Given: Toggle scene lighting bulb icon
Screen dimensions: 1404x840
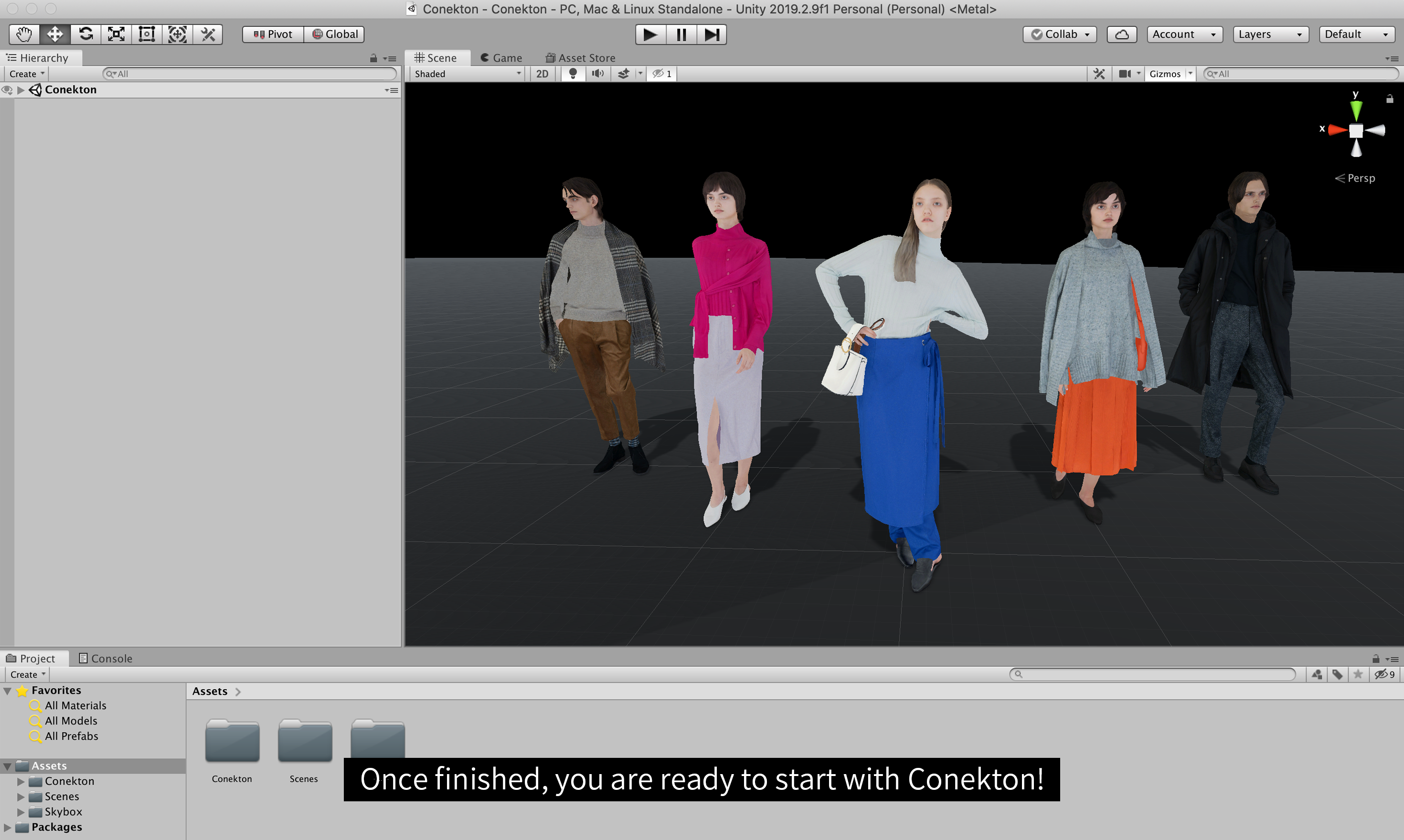Looking at the screenshot, I should [573, 74].
